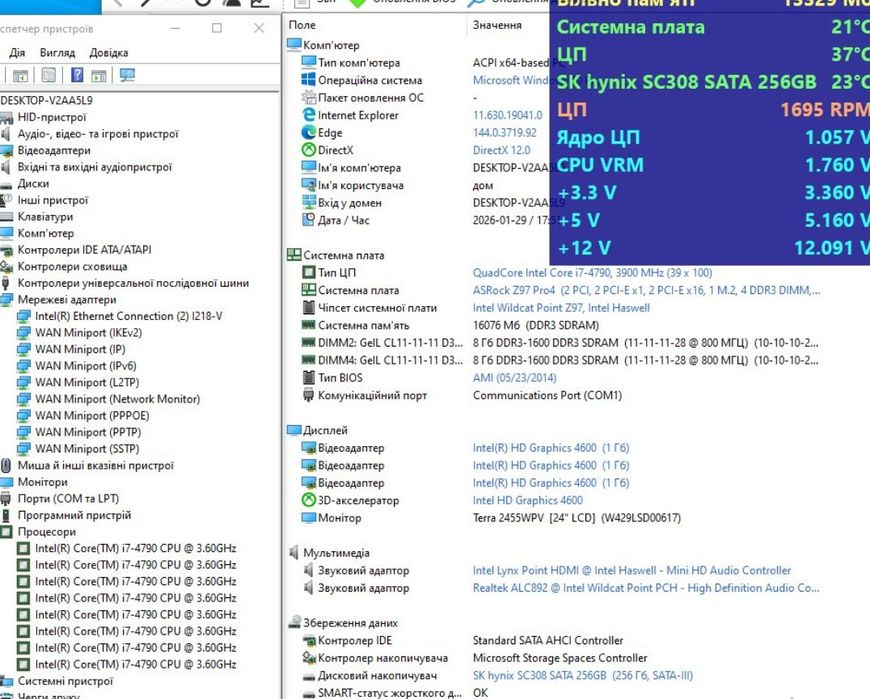Screen dimensions: 870x699
Task: Click the Ім'я користувача user icon
Action: click(x=308, y=185)
